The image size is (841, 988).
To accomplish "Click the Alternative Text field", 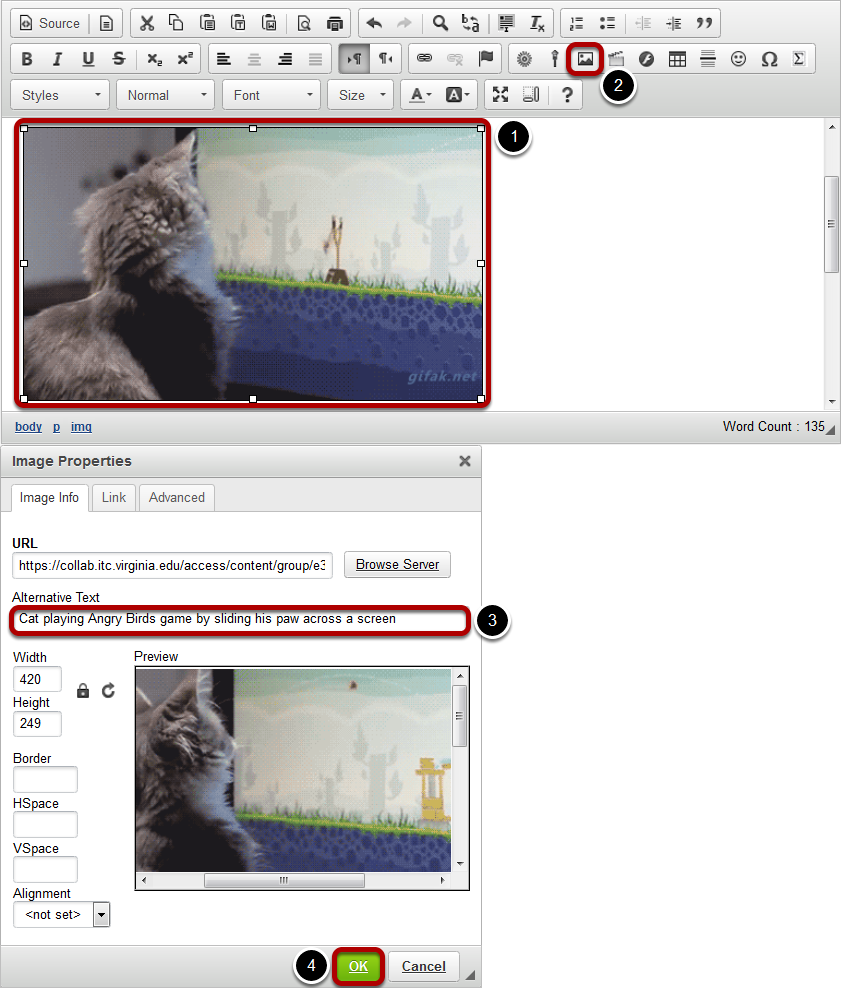I will pos(239,620).
